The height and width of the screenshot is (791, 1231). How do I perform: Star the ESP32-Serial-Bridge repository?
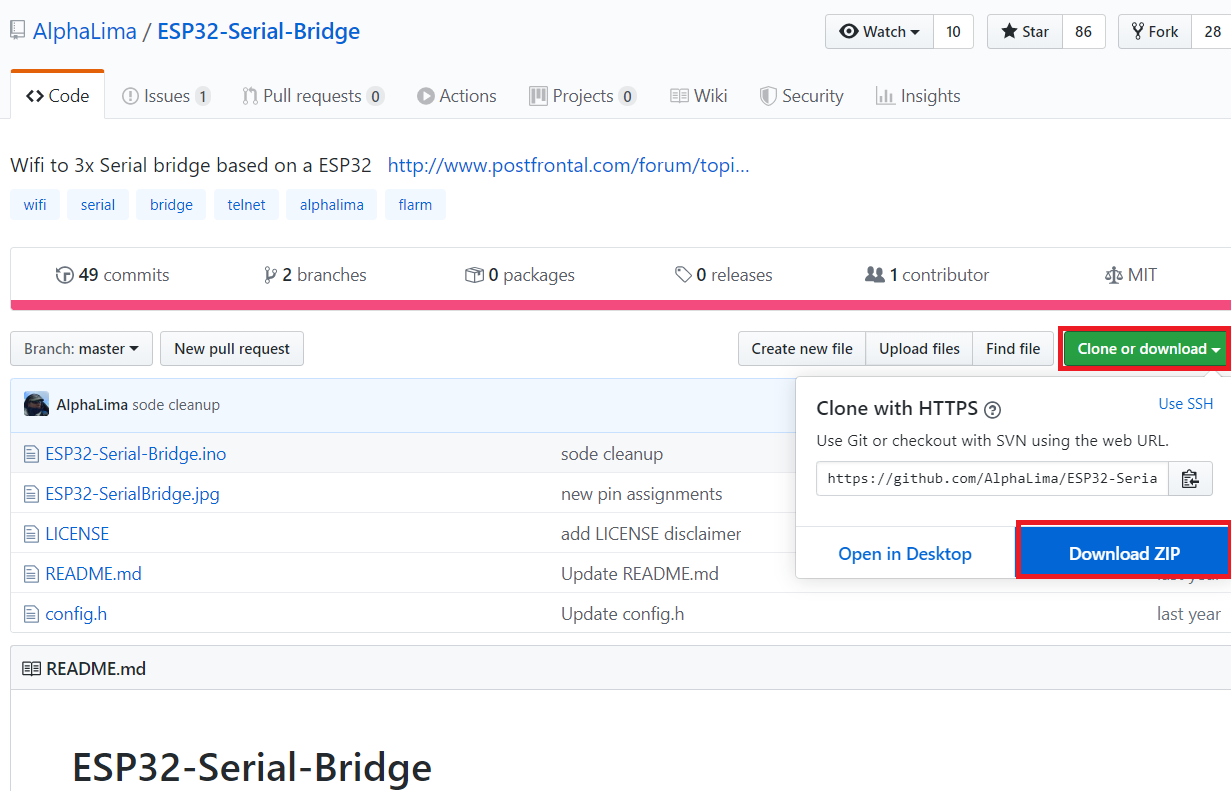(x=1024, y=32)
